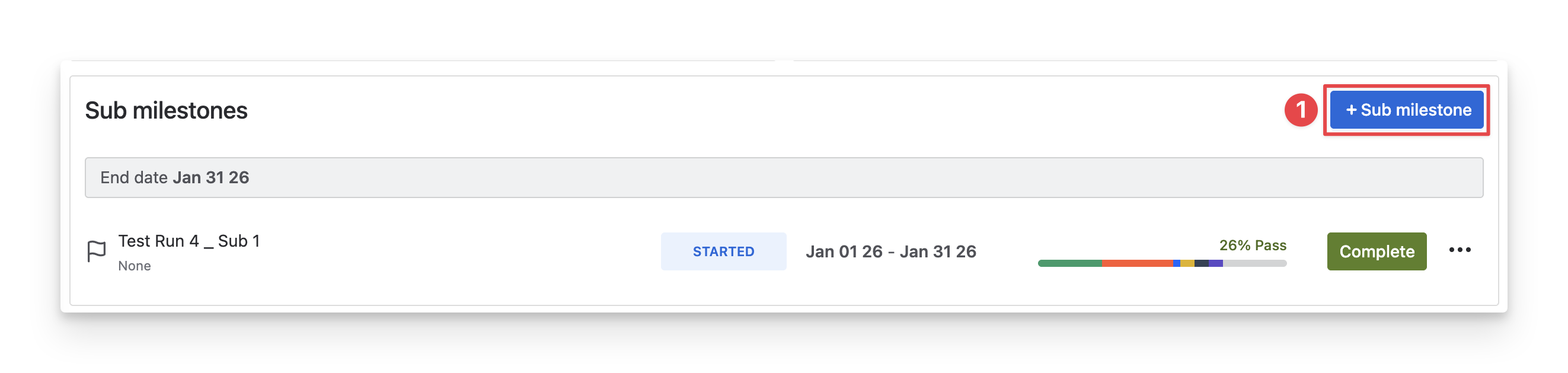Click the 'Jan 01 26' start date
This screenshot has width=1568, height=373.
844,252
